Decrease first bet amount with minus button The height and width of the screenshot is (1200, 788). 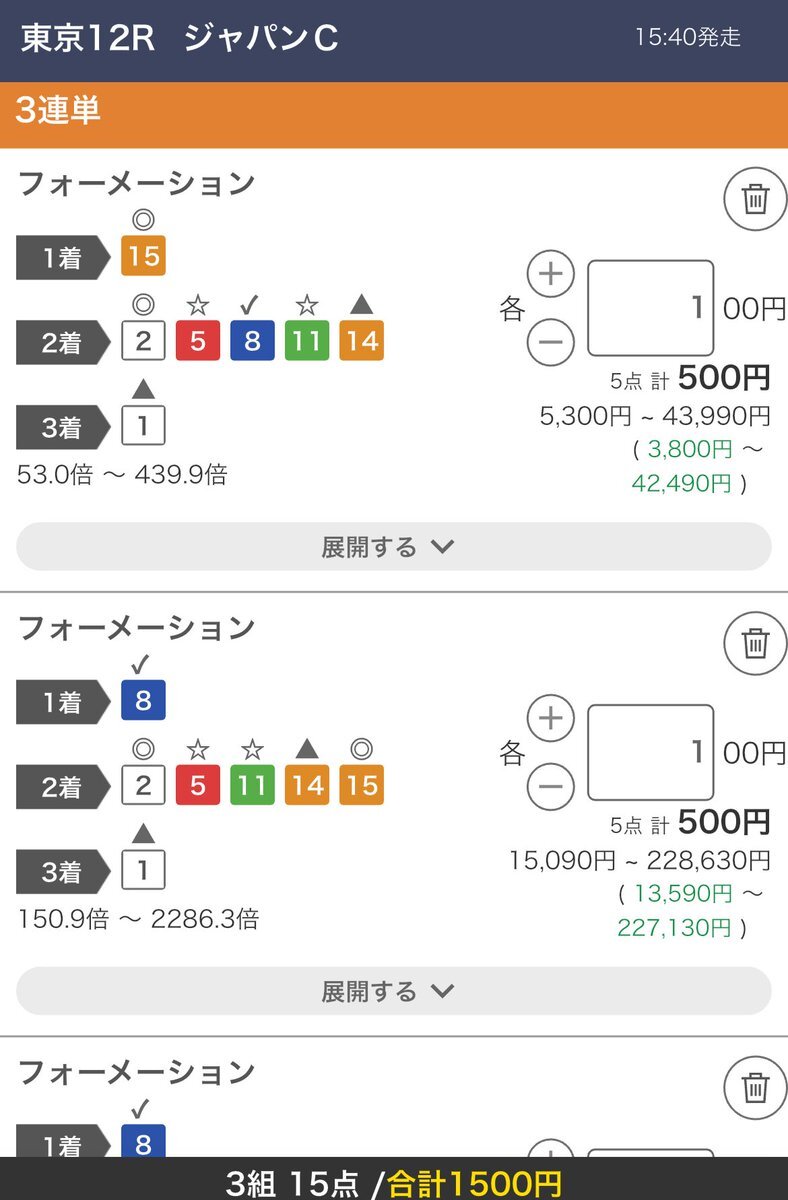551,343
